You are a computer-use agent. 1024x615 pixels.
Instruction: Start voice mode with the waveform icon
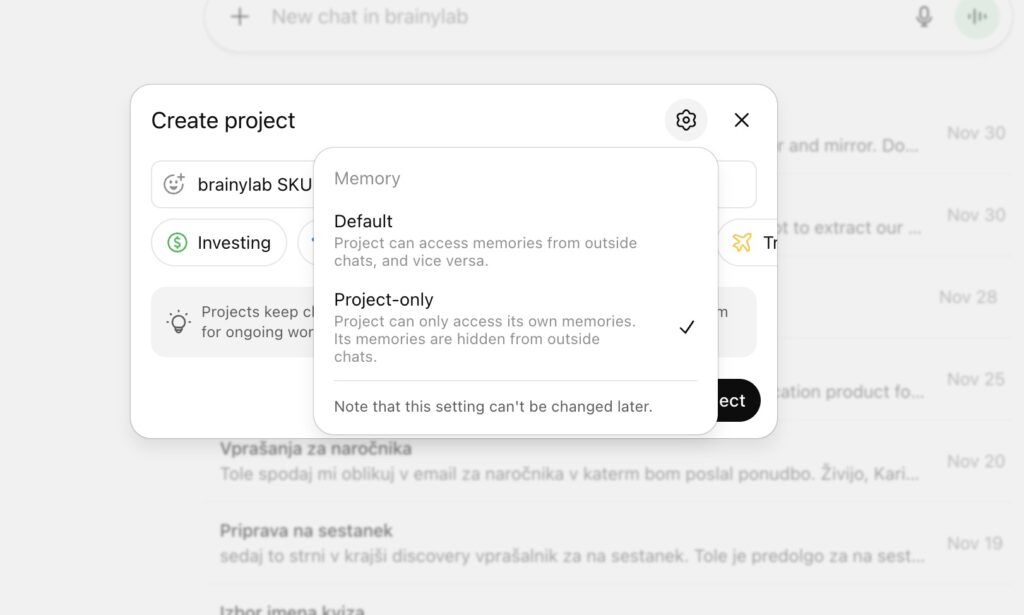point(977,17)
